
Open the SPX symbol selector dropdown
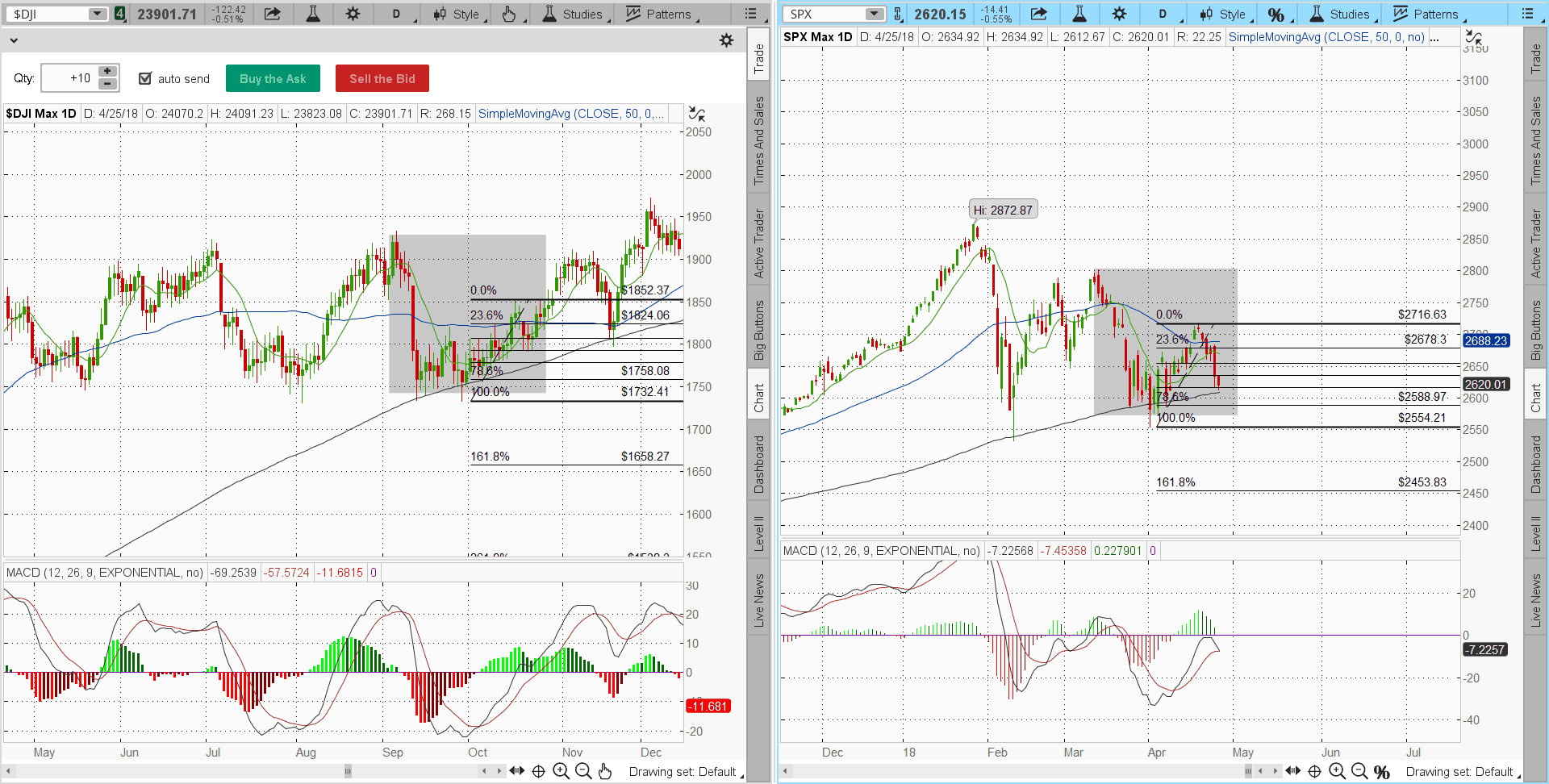point(874,14)
